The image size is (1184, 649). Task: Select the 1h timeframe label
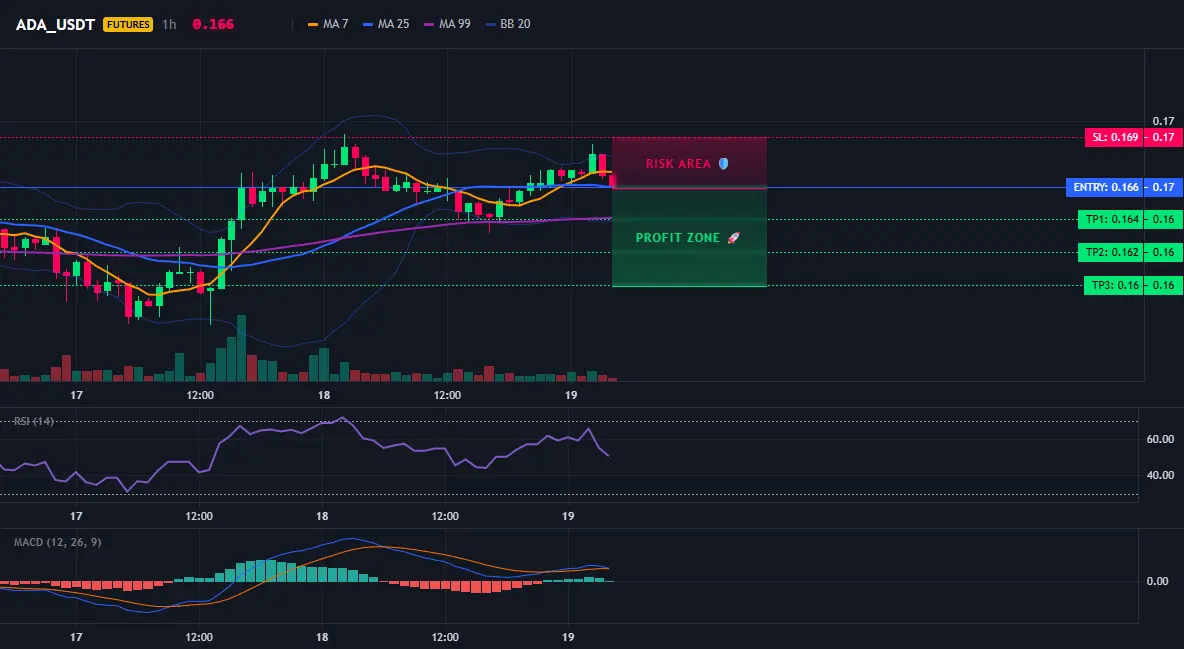(169, 24)
